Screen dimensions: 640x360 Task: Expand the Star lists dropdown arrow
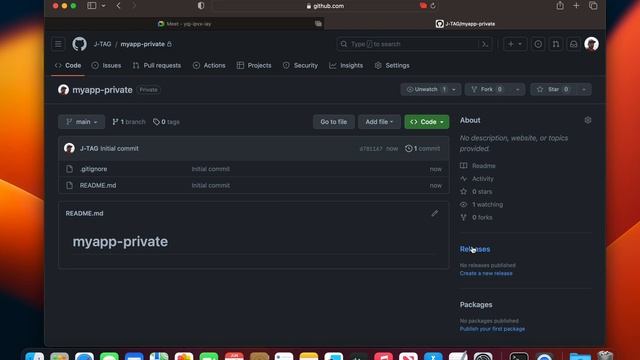pos(584,89)
